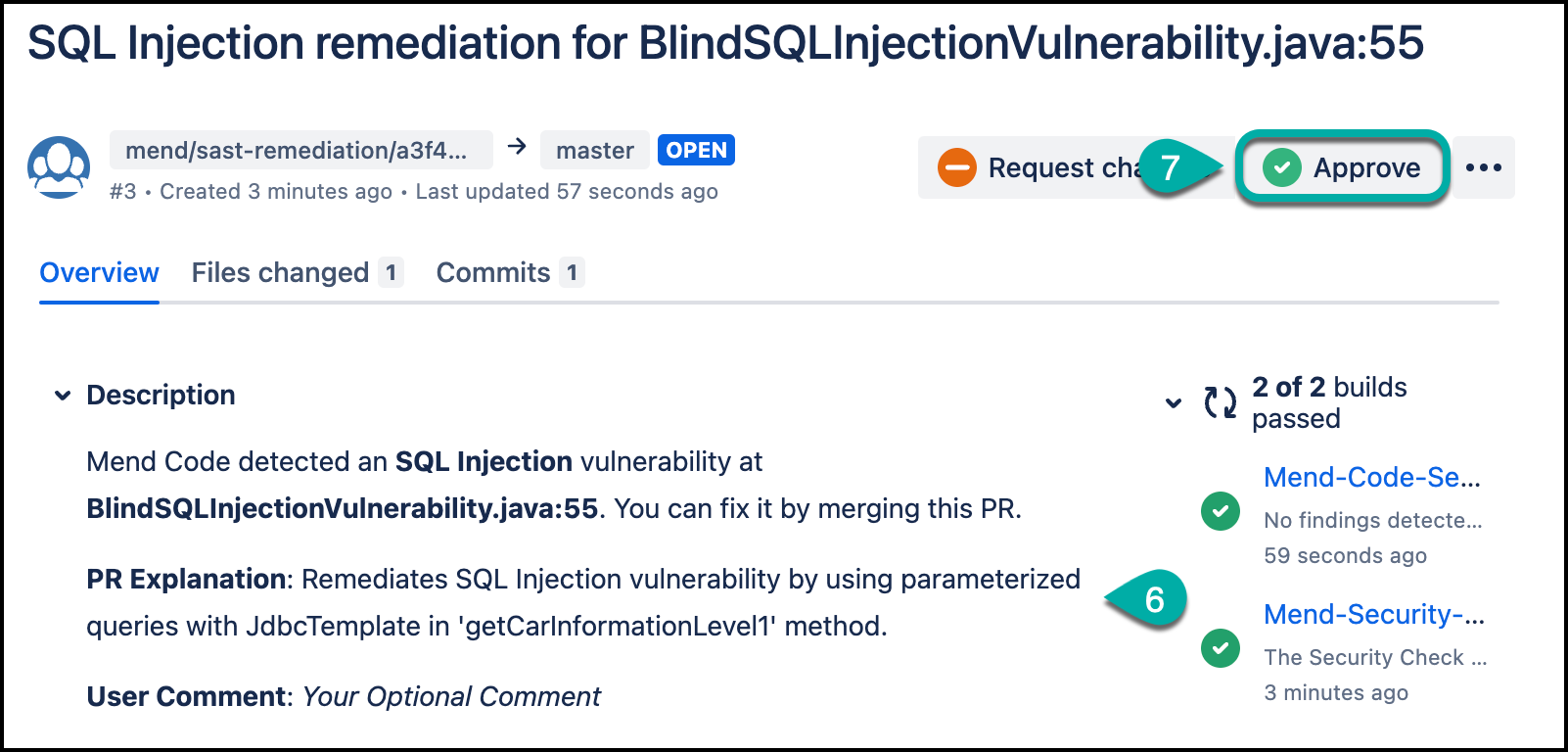Screen dimensions: 1568x752
Task: Click the callout marker number 6
Action: 1153,599
